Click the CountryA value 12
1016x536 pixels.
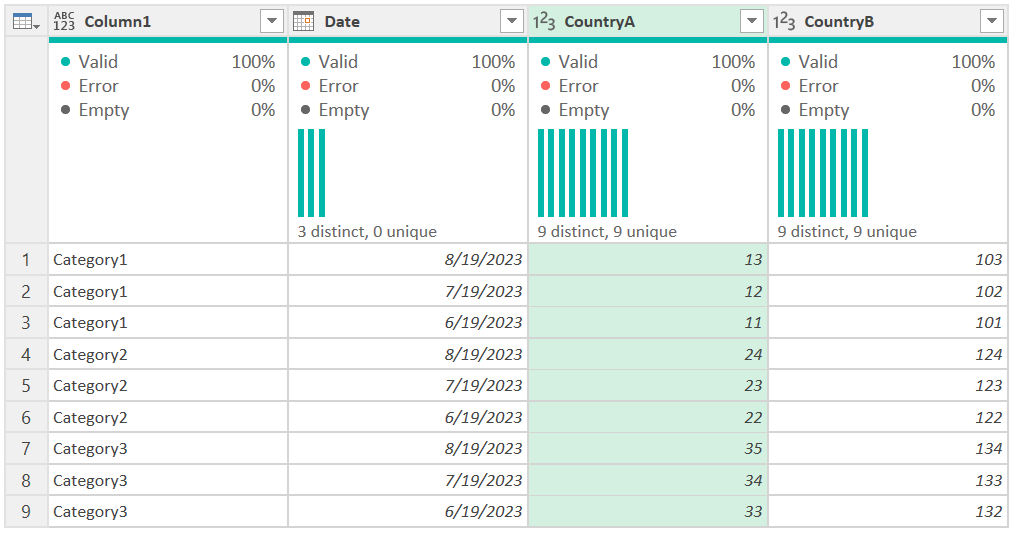point(648,292)
